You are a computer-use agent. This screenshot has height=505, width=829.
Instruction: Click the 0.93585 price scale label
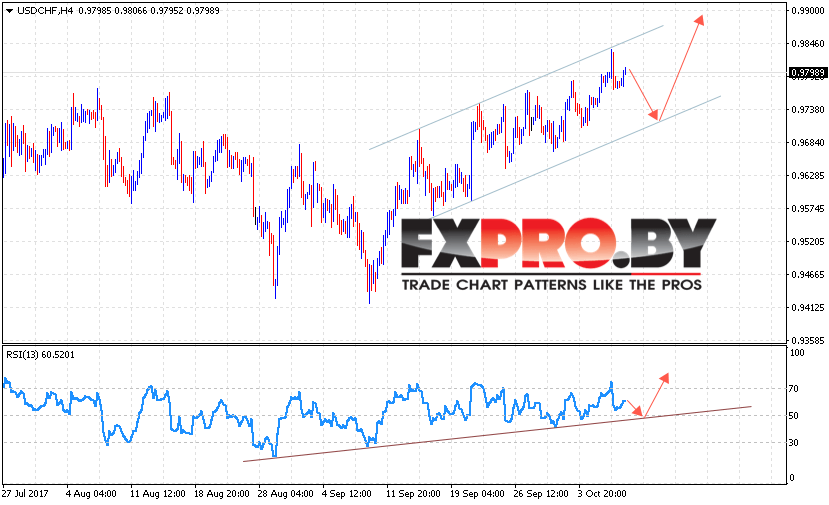coord(808,341)
